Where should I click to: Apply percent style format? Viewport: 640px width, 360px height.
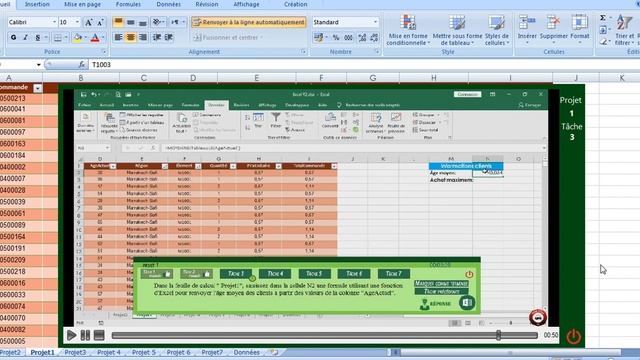point(336,38)
